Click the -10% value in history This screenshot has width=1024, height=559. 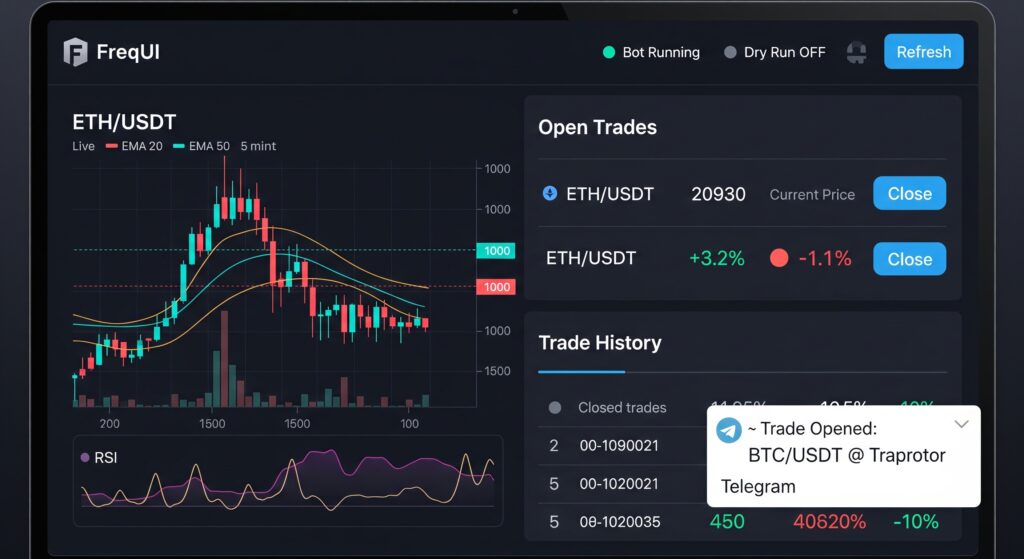pos(916,522)
